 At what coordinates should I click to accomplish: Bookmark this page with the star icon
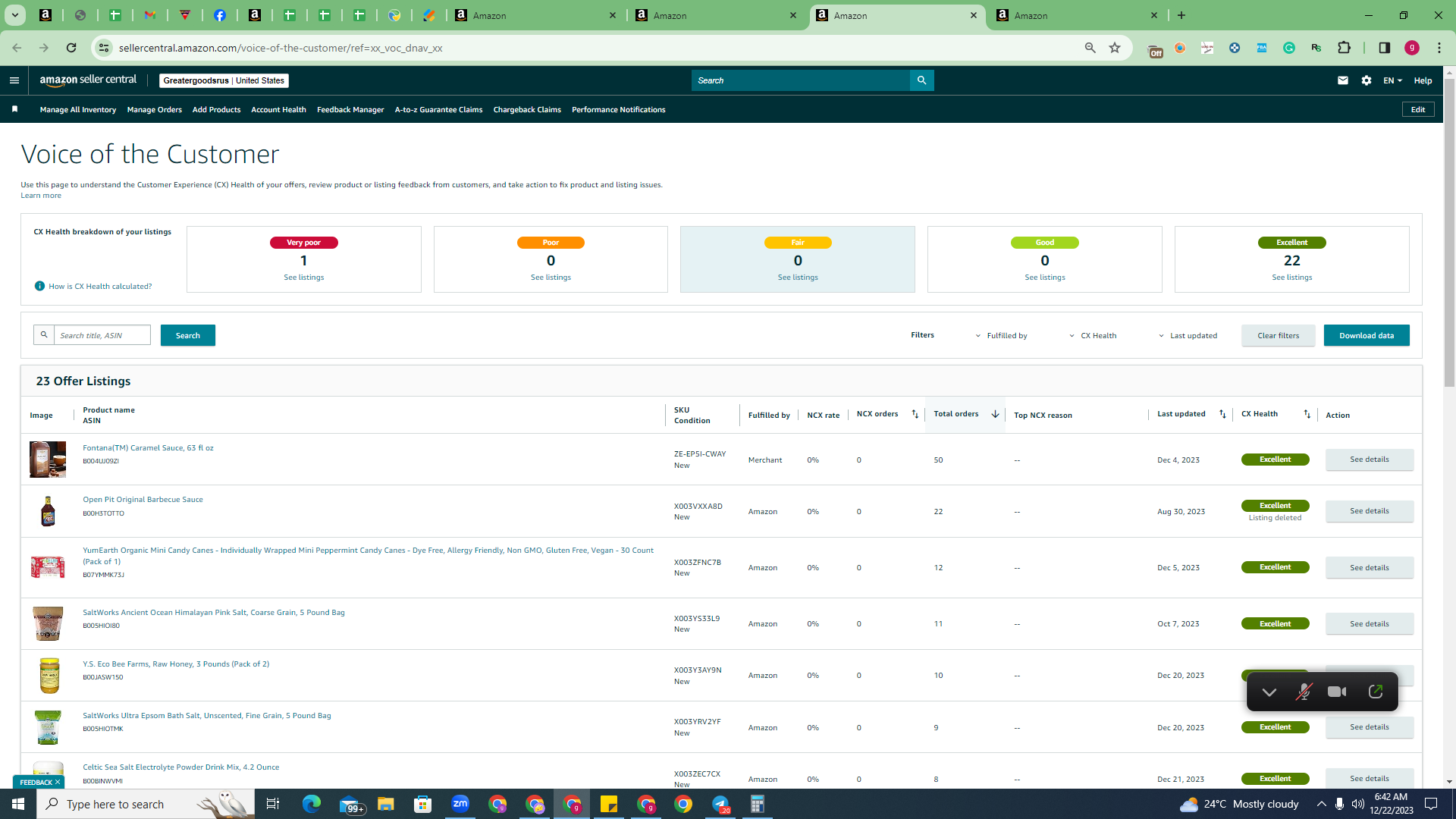pos(1115,48)
